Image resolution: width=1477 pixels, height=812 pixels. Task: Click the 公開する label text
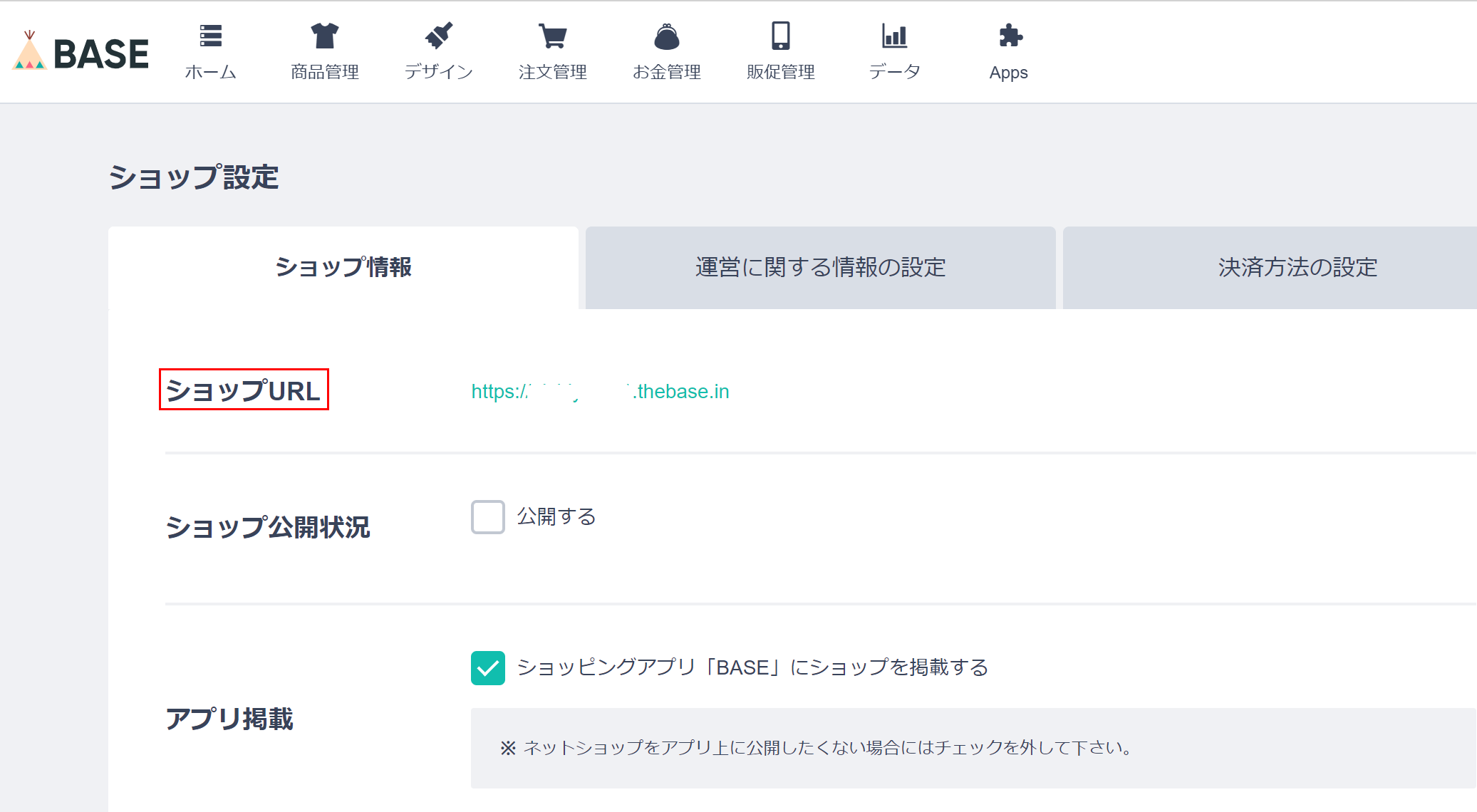556,516
